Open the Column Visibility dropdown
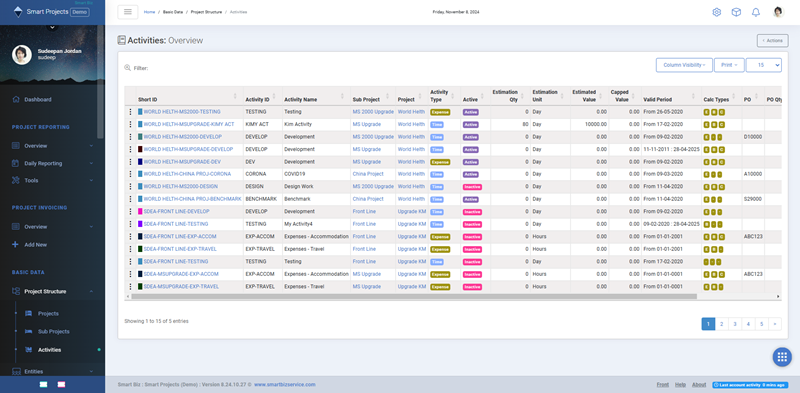Viewport: 800px width, 393px height. pos(684,65)
